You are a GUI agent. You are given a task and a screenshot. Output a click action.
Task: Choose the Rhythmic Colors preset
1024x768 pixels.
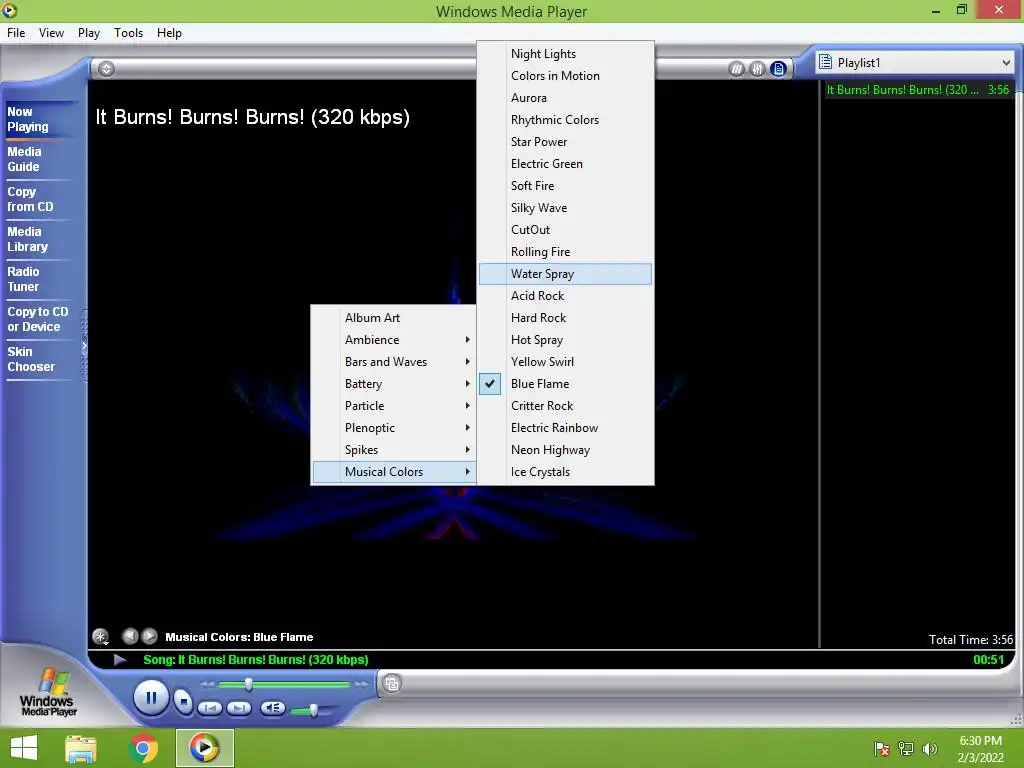(x=566, y=120)
